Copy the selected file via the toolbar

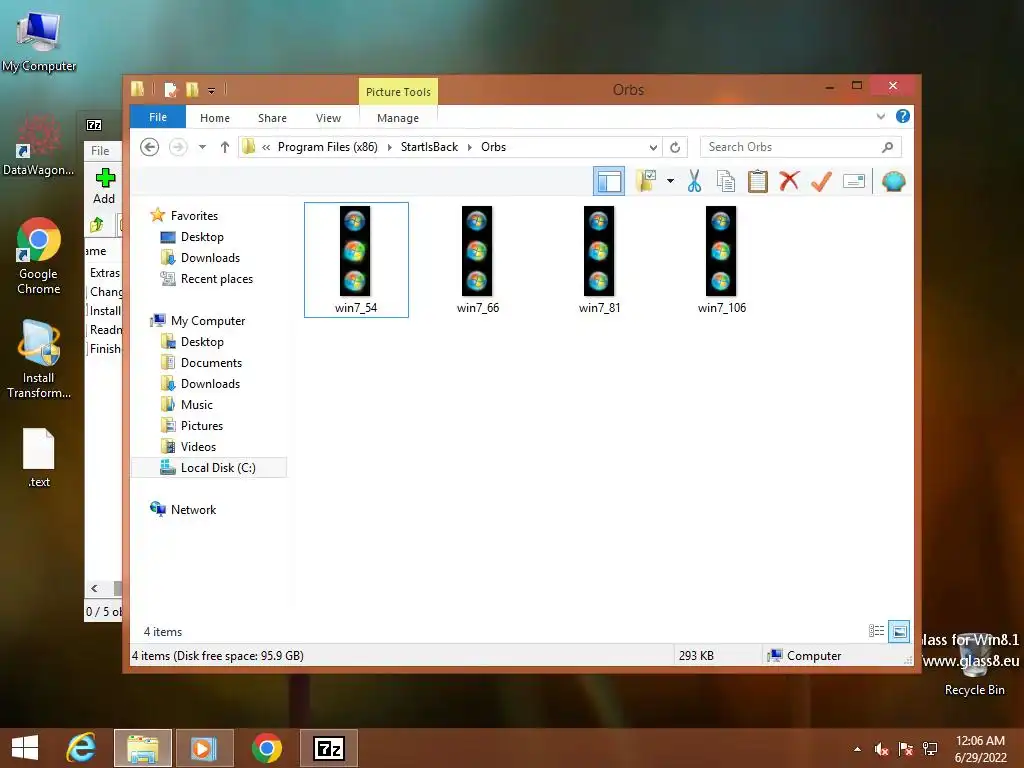click(726, 181)
